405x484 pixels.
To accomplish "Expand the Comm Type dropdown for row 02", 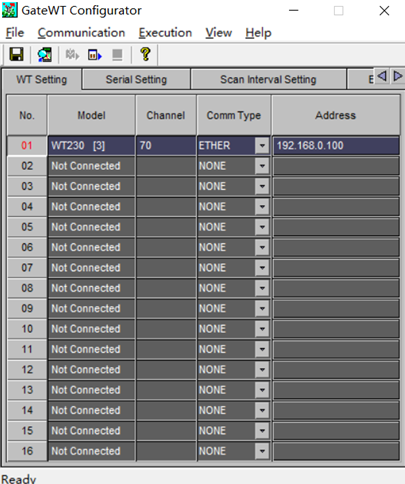I will (x=262, y=166).
